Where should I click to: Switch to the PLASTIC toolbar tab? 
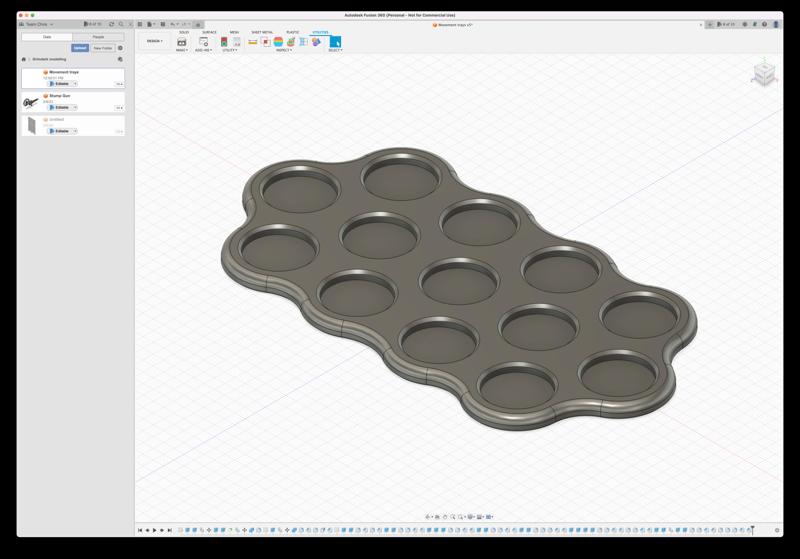[293, 32]
